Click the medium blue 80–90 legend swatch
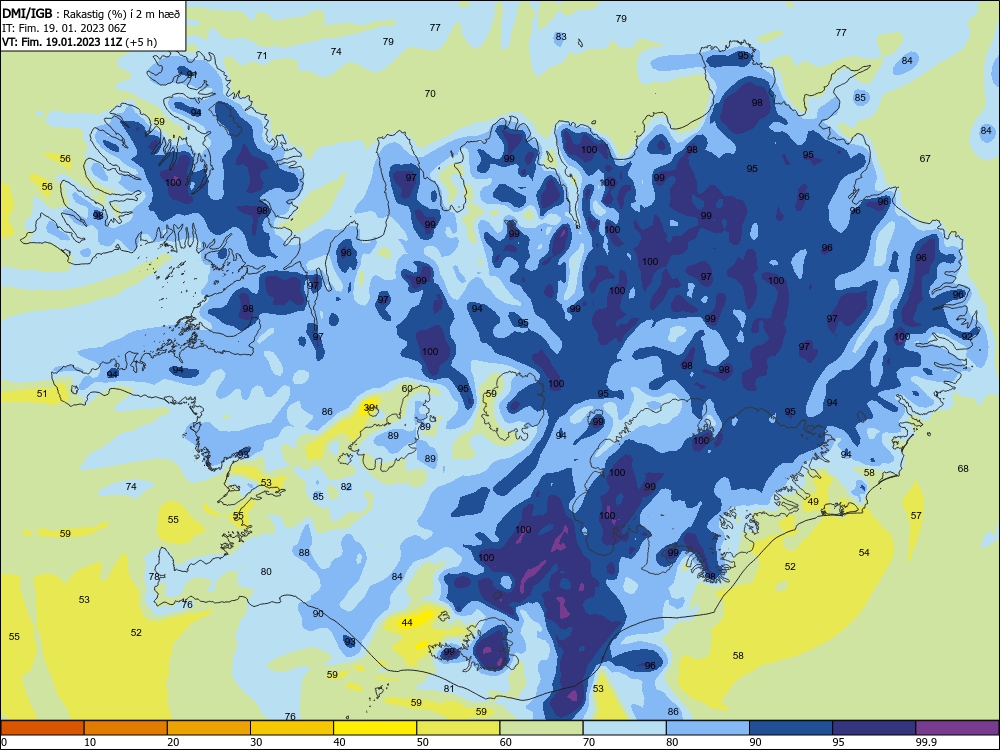1000x750 pixels. pyautogui.click(x=708, y=728)
